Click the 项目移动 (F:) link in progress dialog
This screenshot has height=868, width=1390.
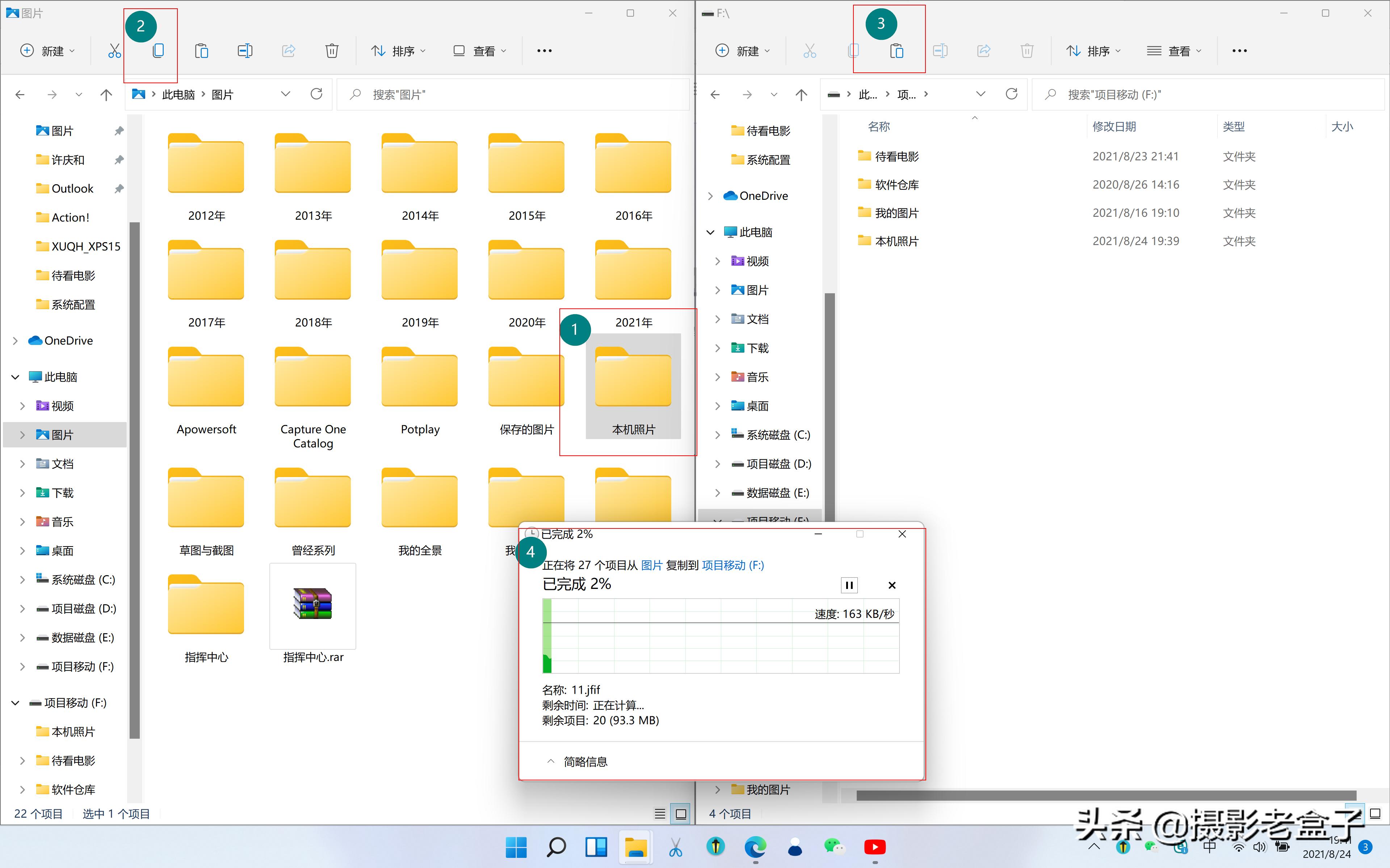pos(732,565)
